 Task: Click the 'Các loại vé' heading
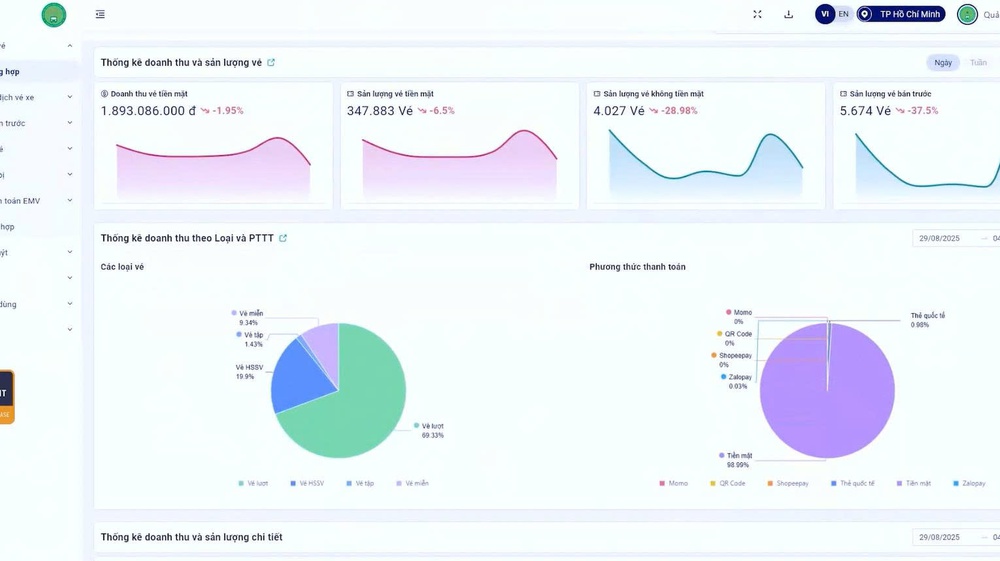pyautogui.click(x=122, y=266)
